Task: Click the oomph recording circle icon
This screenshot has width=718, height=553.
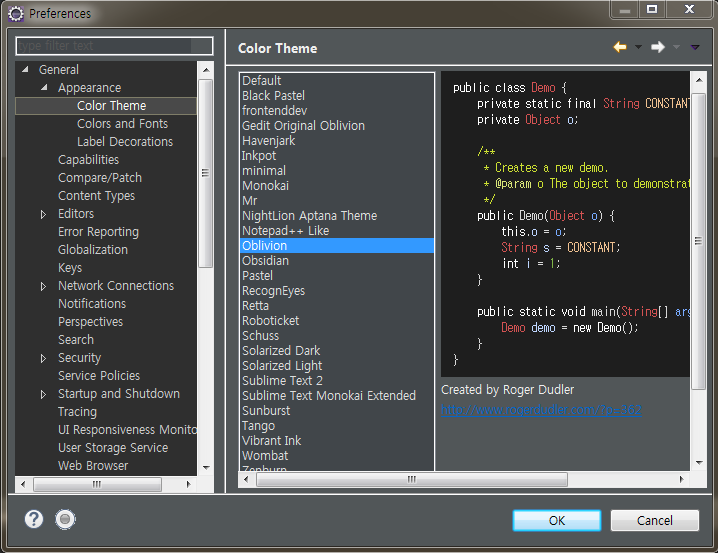Action: click(65, 519)
